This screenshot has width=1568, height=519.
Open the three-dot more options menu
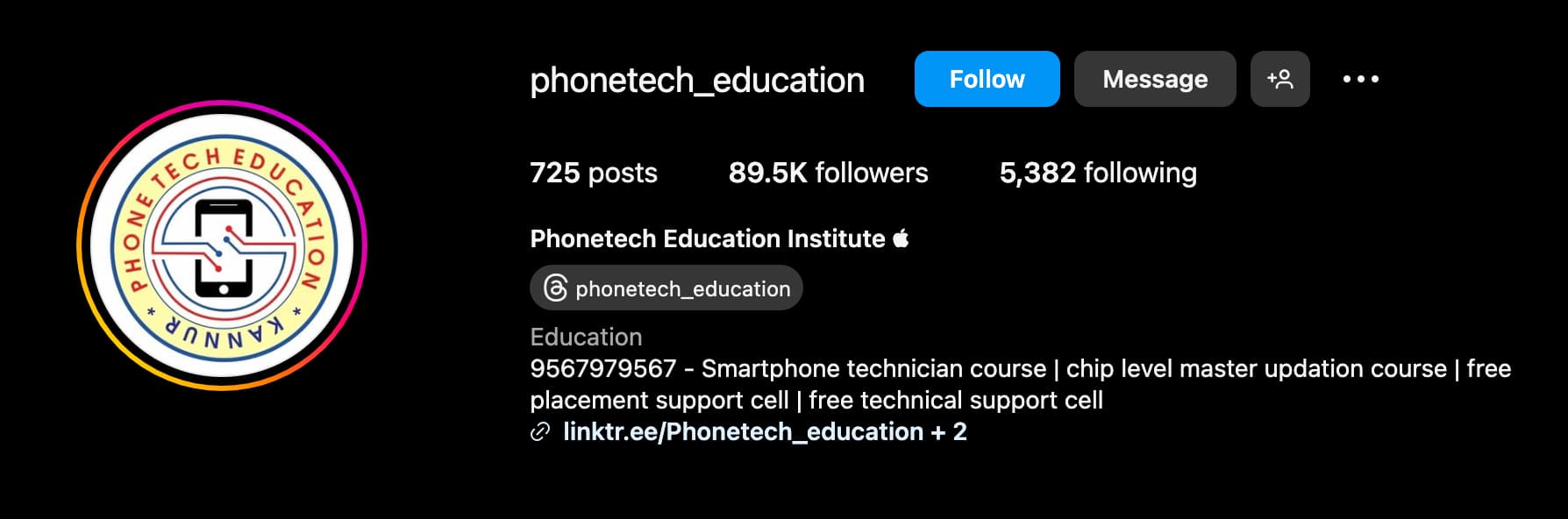[x=1360, y=79]
